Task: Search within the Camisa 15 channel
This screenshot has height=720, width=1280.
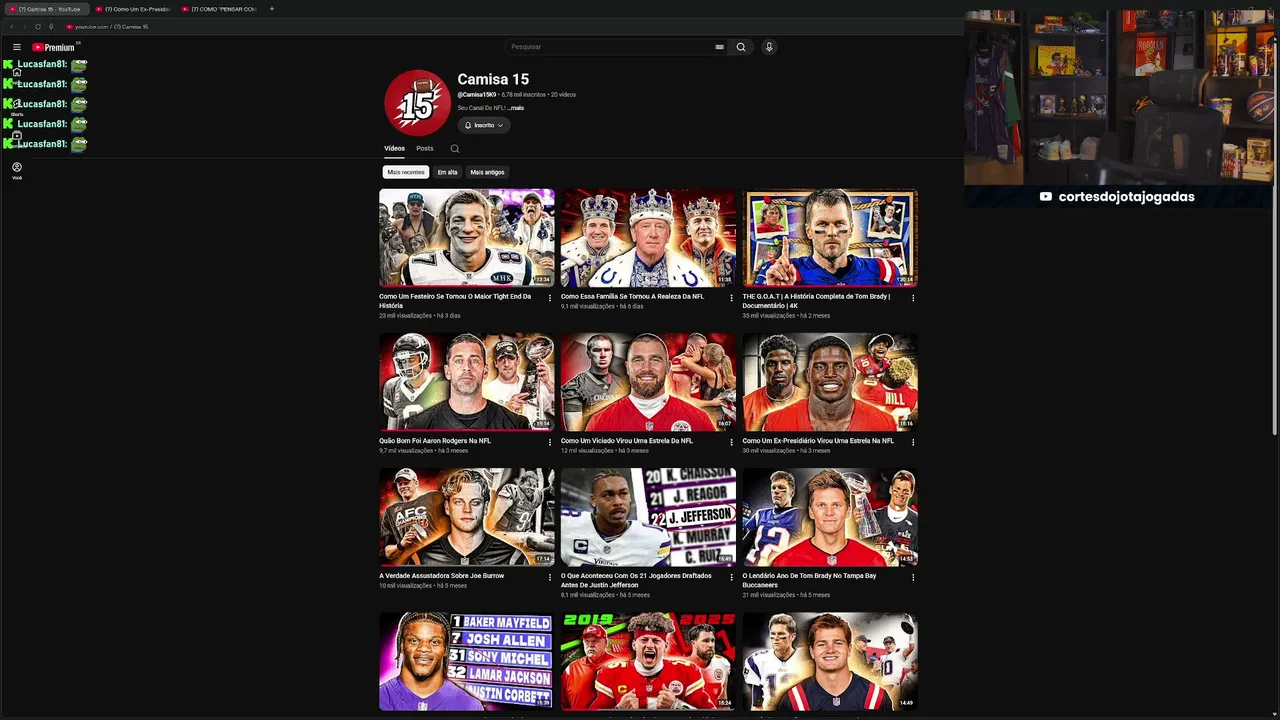Action: (455, 149)
